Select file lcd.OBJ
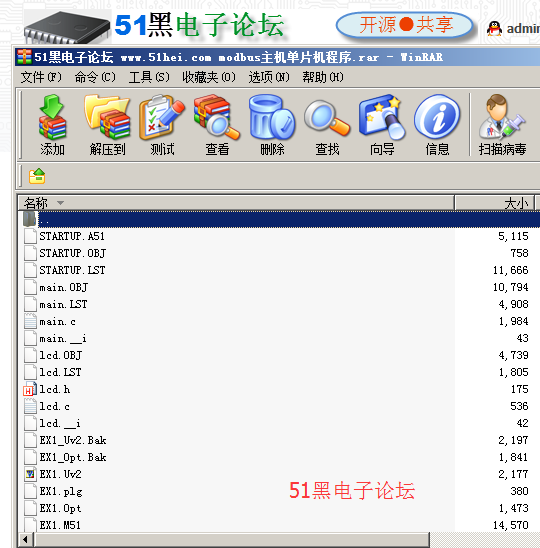The height and width of the screenshot is (548, 540). coord(60,355)
